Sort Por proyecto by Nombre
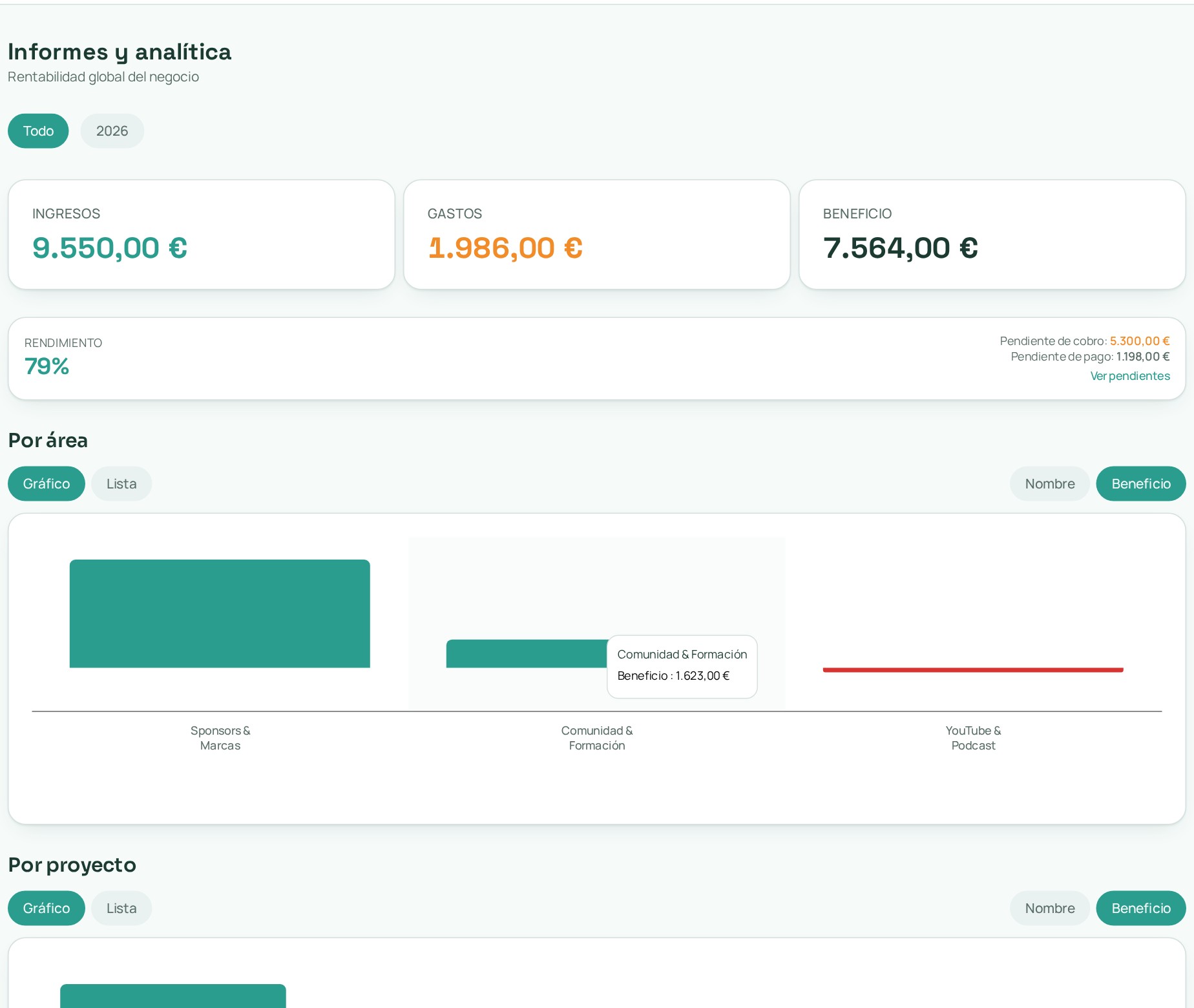The height and width of the screenshot is (1008, 1194). [1050, 908]
